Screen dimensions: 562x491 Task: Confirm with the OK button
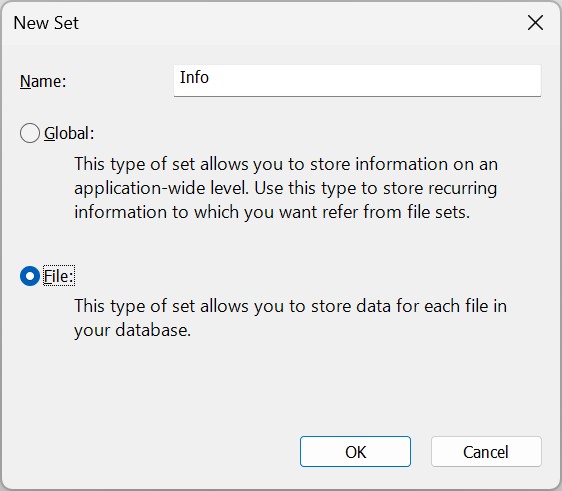(355, 452)
